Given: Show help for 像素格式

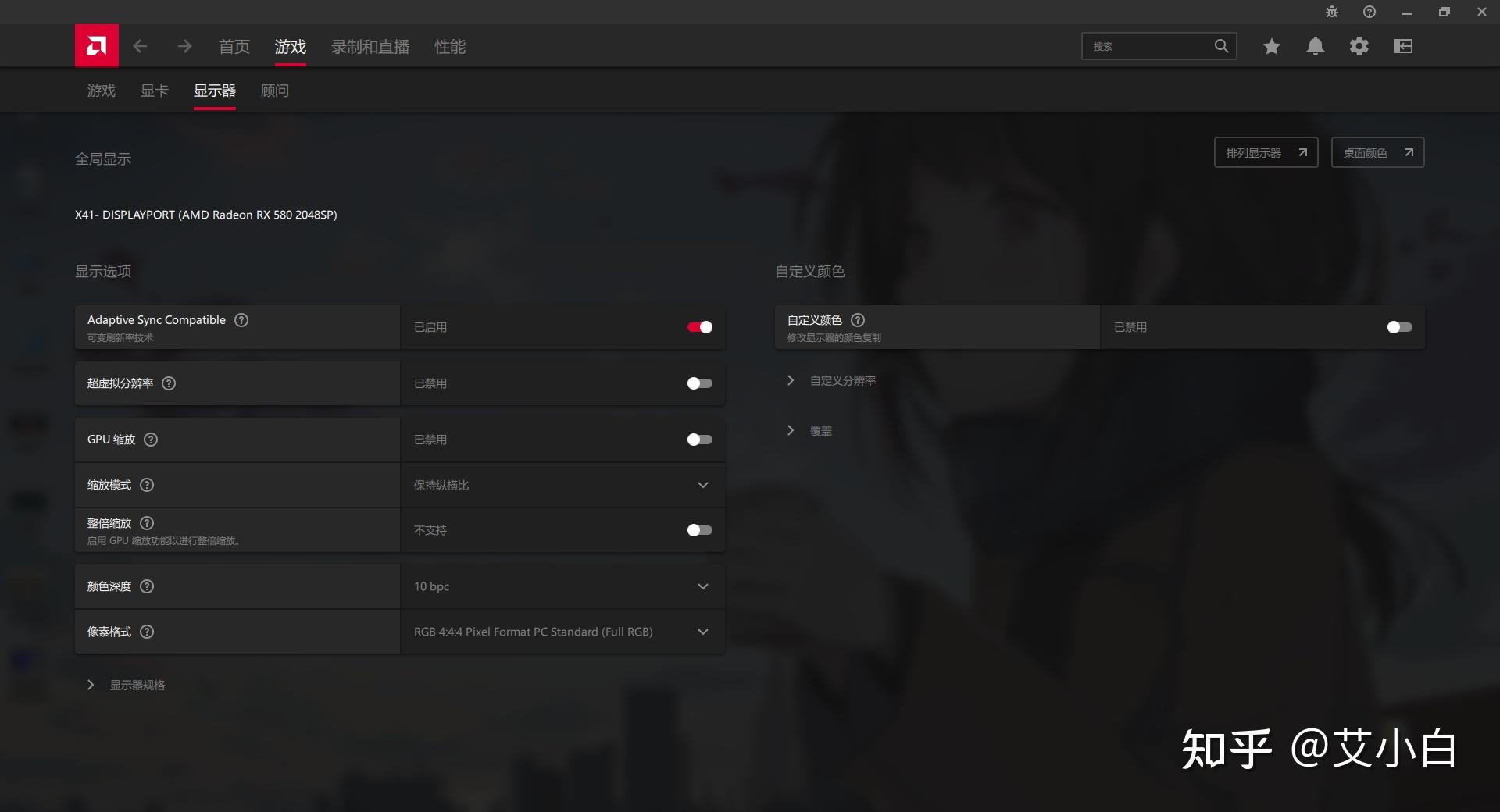Looking at the screenshot, I should [x=147, y=632].
